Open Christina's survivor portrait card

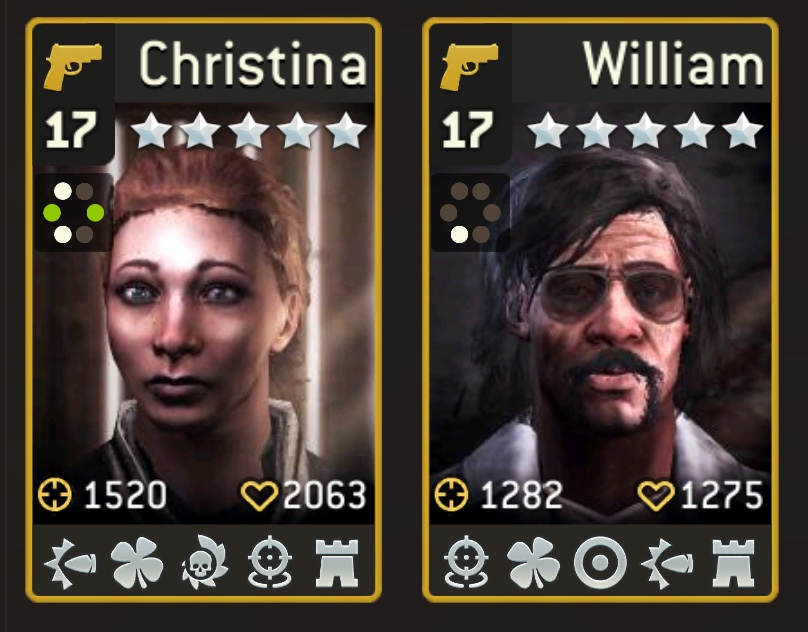(204, 309)
